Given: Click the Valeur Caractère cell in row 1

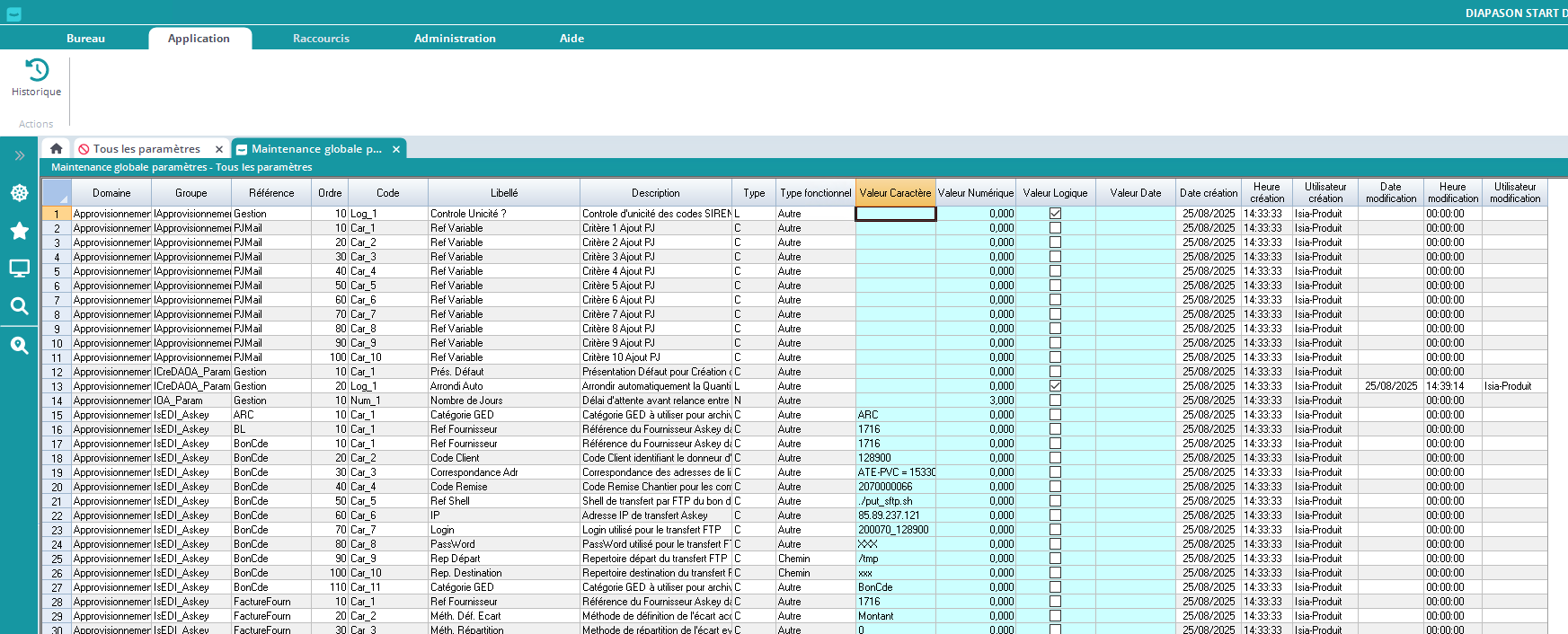Looking at the screenshot, I should tap(895, 214).
